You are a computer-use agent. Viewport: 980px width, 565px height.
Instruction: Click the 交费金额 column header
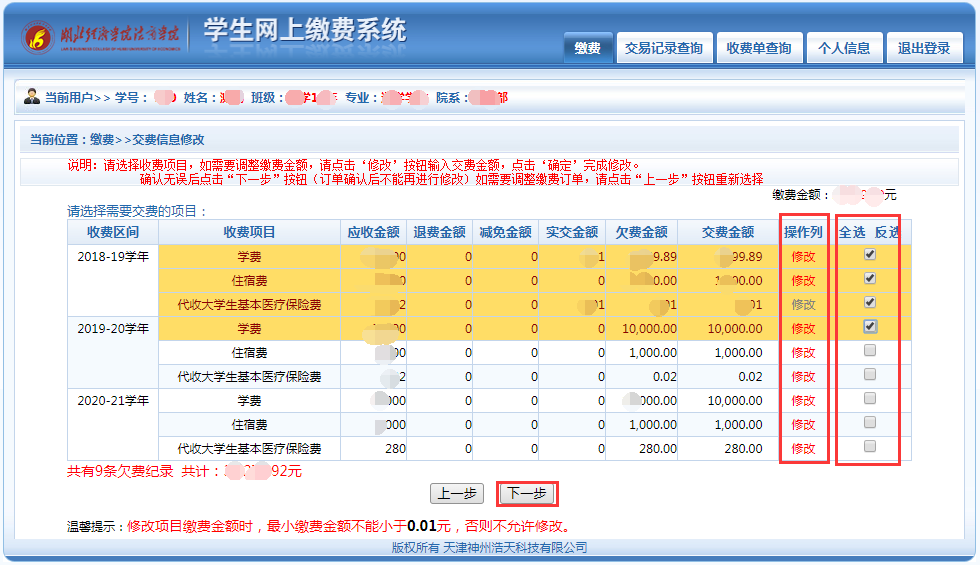coord(728,232)
